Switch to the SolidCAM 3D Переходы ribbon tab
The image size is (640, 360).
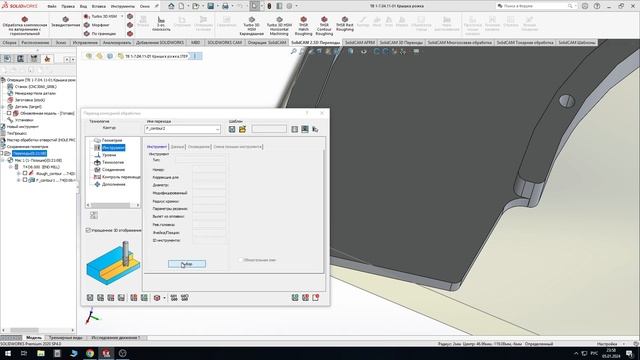[x=401, y=42]
